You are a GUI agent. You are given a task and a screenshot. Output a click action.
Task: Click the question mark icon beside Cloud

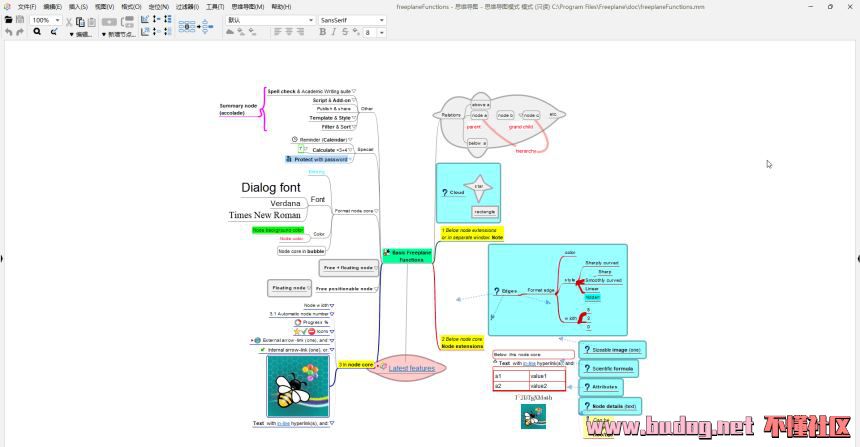[x=444, y=192]
